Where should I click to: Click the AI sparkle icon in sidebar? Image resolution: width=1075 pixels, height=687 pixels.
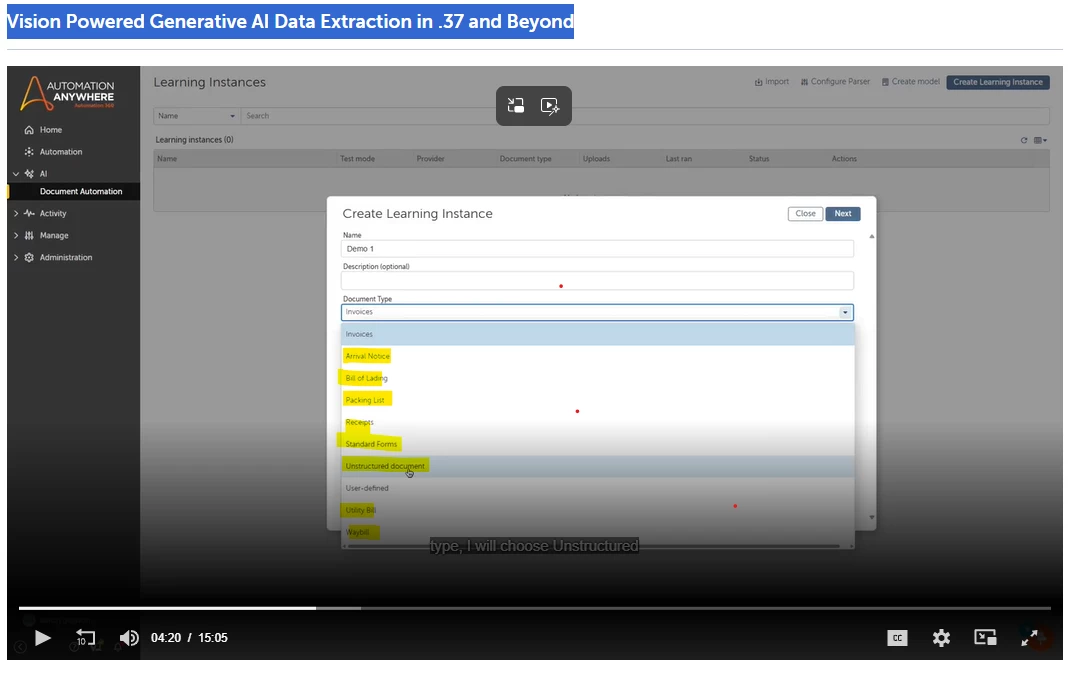point(29,173)
